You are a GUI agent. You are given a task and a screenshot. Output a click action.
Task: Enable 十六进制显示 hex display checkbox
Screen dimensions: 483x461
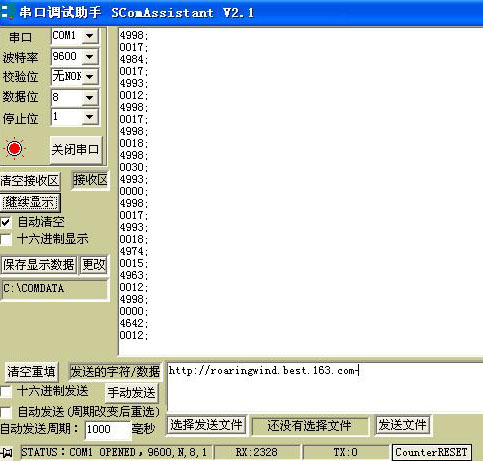coord(6,239)
